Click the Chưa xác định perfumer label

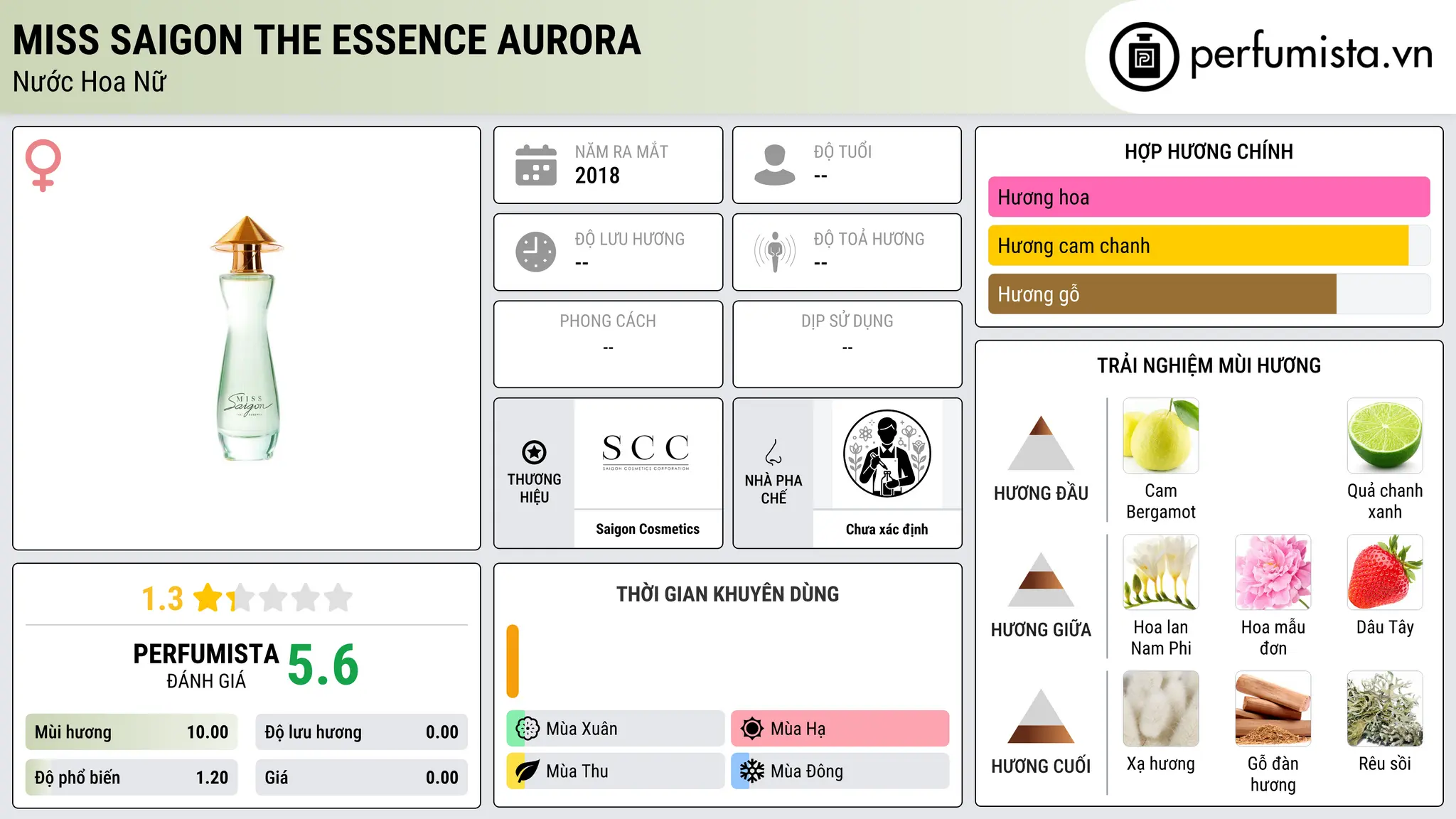pyautogui.click(x=887, y=529)
